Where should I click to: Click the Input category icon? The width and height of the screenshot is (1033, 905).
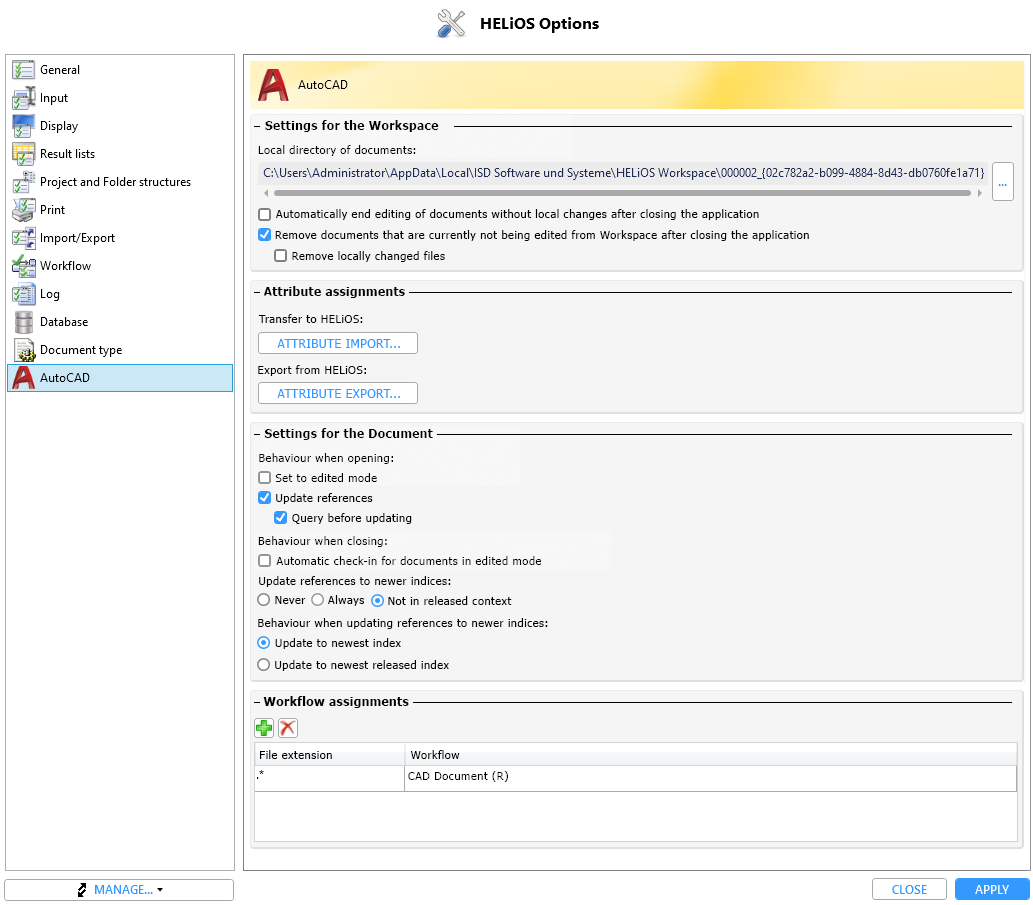point(23,98)
